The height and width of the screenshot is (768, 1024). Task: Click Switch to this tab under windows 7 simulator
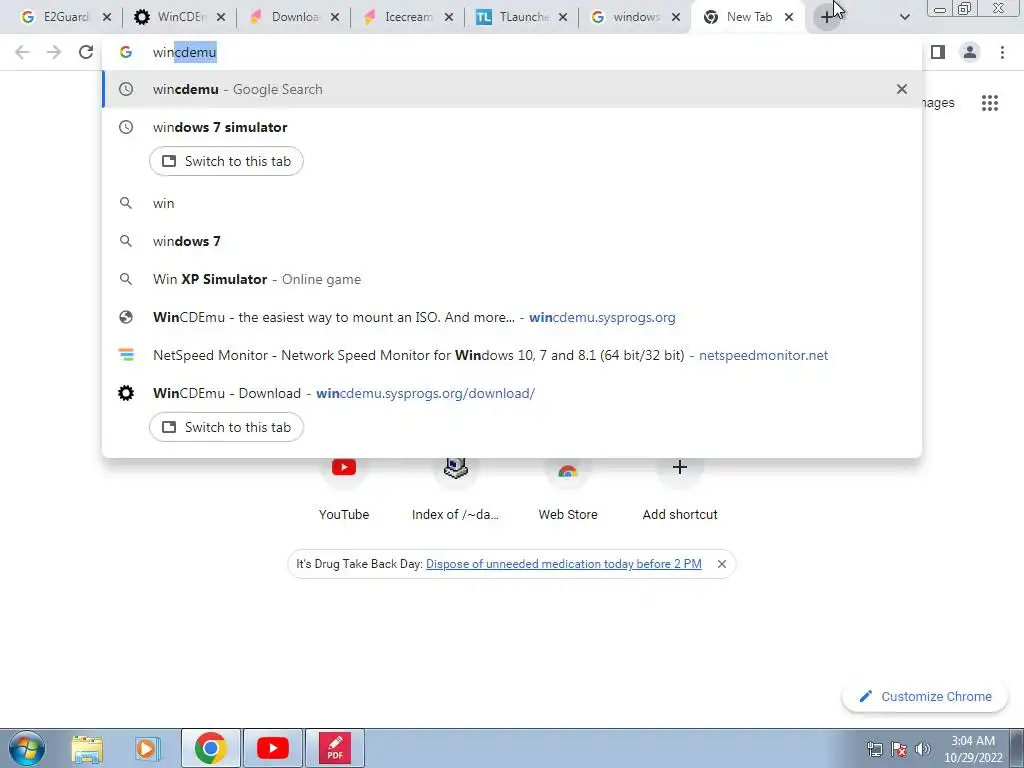[x=226, y=161]
